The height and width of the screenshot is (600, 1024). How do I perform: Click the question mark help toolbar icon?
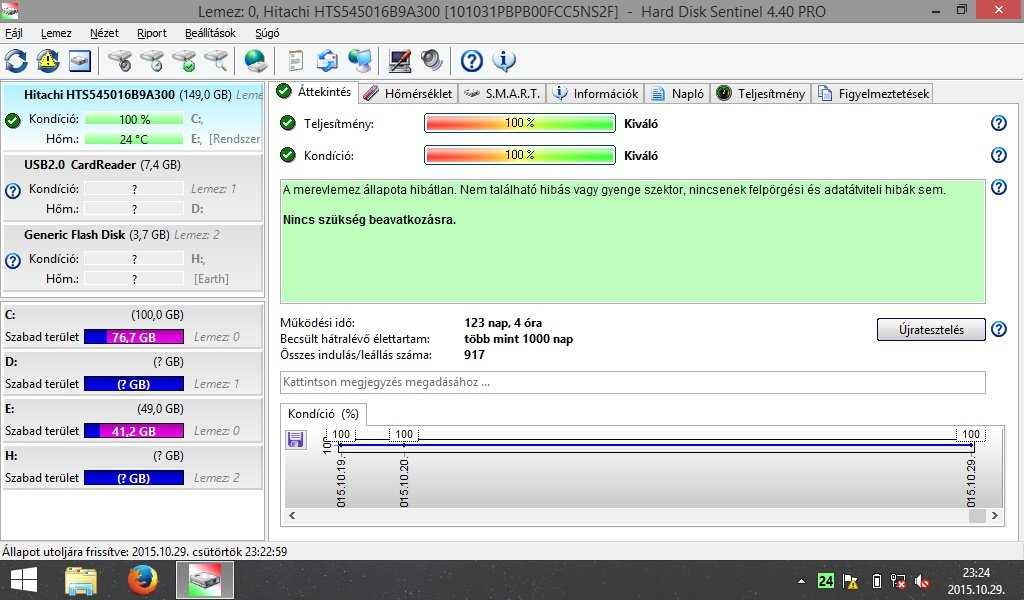tap(472, 61)
